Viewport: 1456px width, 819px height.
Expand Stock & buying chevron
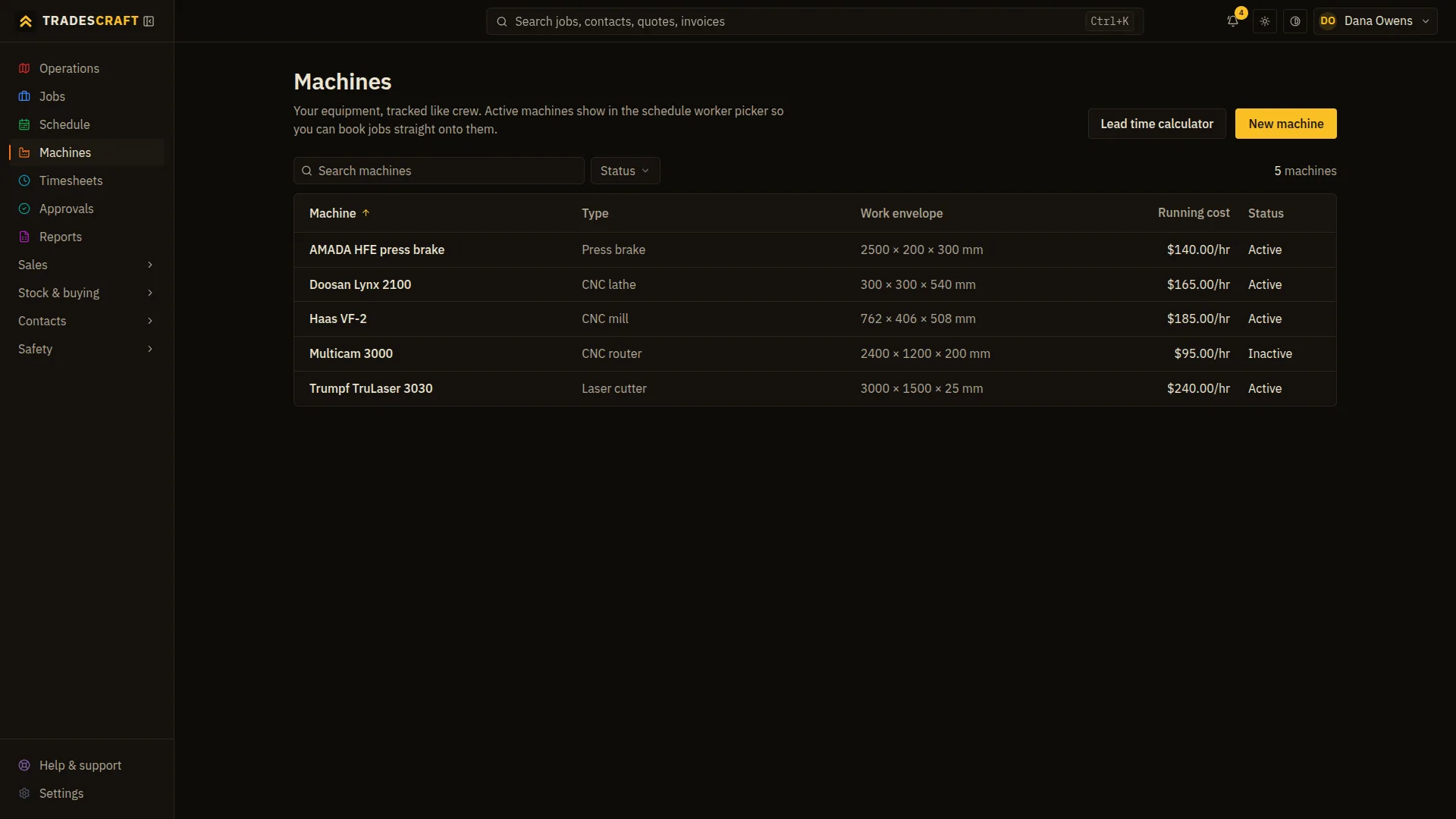pos(150,293)
